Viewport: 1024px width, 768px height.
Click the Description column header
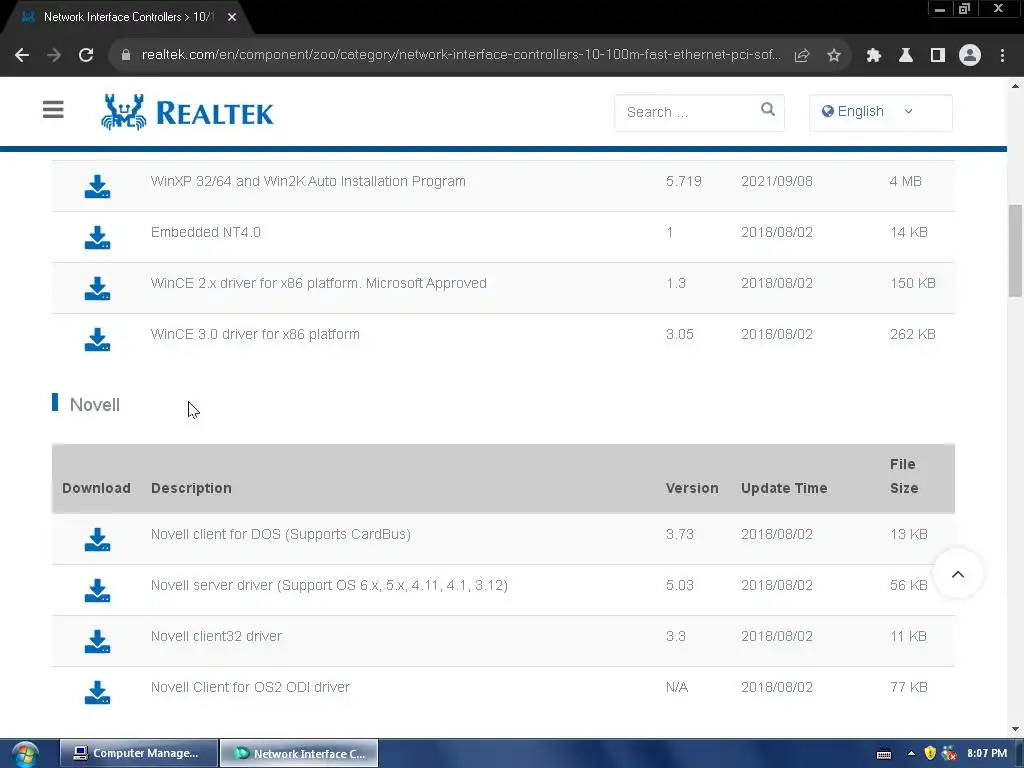tap(191, 488)
